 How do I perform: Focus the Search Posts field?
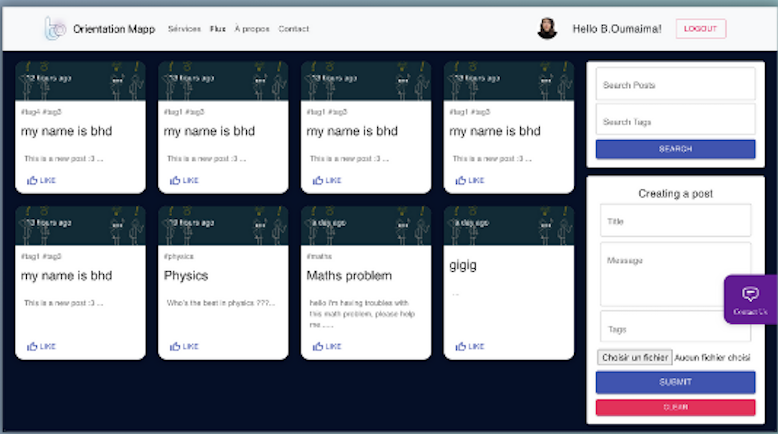[x=675, y=85]
